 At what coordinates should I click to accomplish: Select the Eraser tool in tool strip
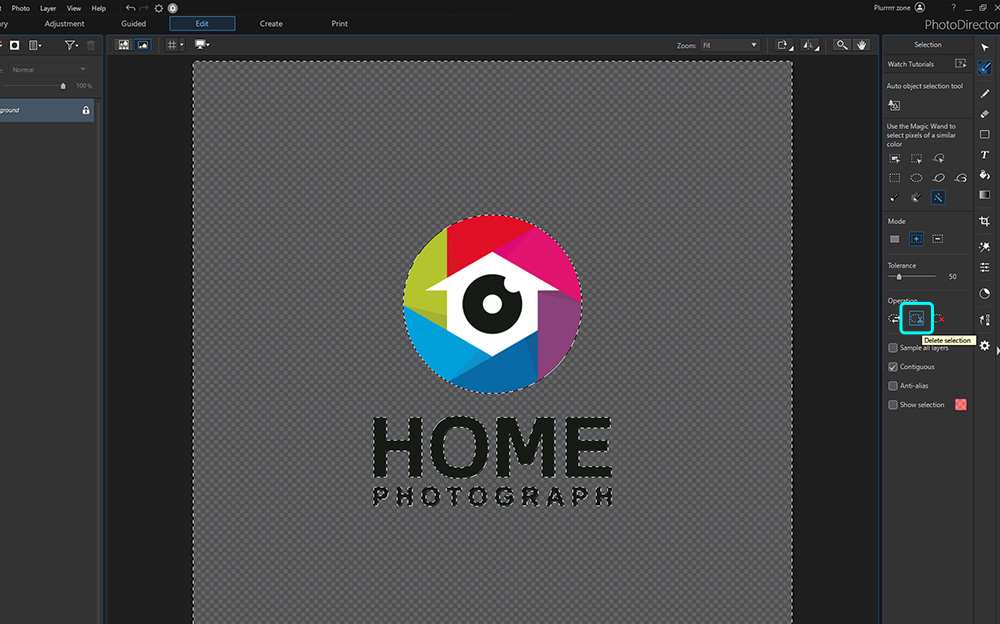click(985, 114)
